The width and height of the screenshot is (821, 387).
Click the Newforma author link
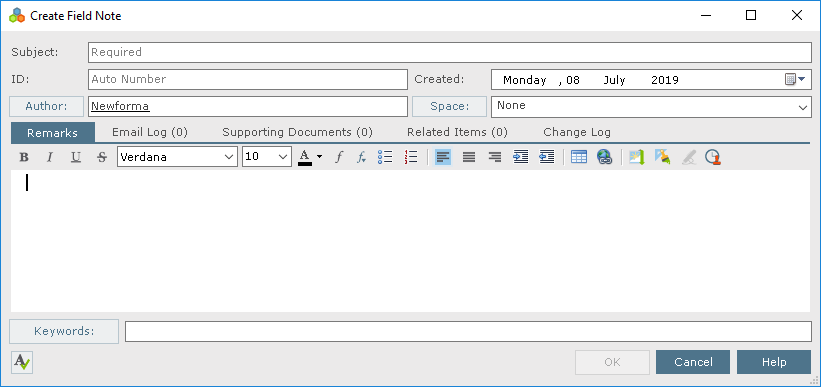[x=120, y=106]
